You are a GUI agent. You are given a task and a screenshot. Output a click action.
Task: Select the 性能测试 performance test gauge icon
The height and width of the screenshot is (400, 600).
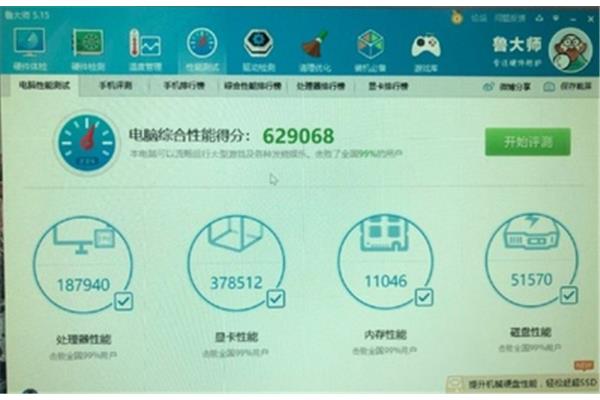tap(202, 43)
